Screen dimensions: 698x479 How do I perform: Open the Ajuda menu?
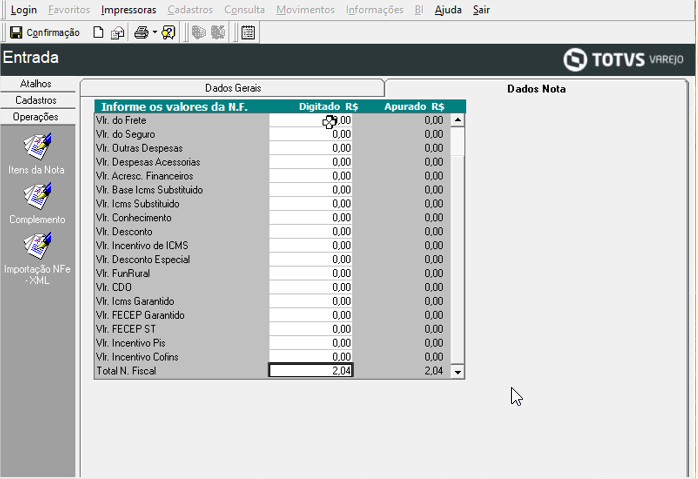pyautogui.click(x=448, y=9)
